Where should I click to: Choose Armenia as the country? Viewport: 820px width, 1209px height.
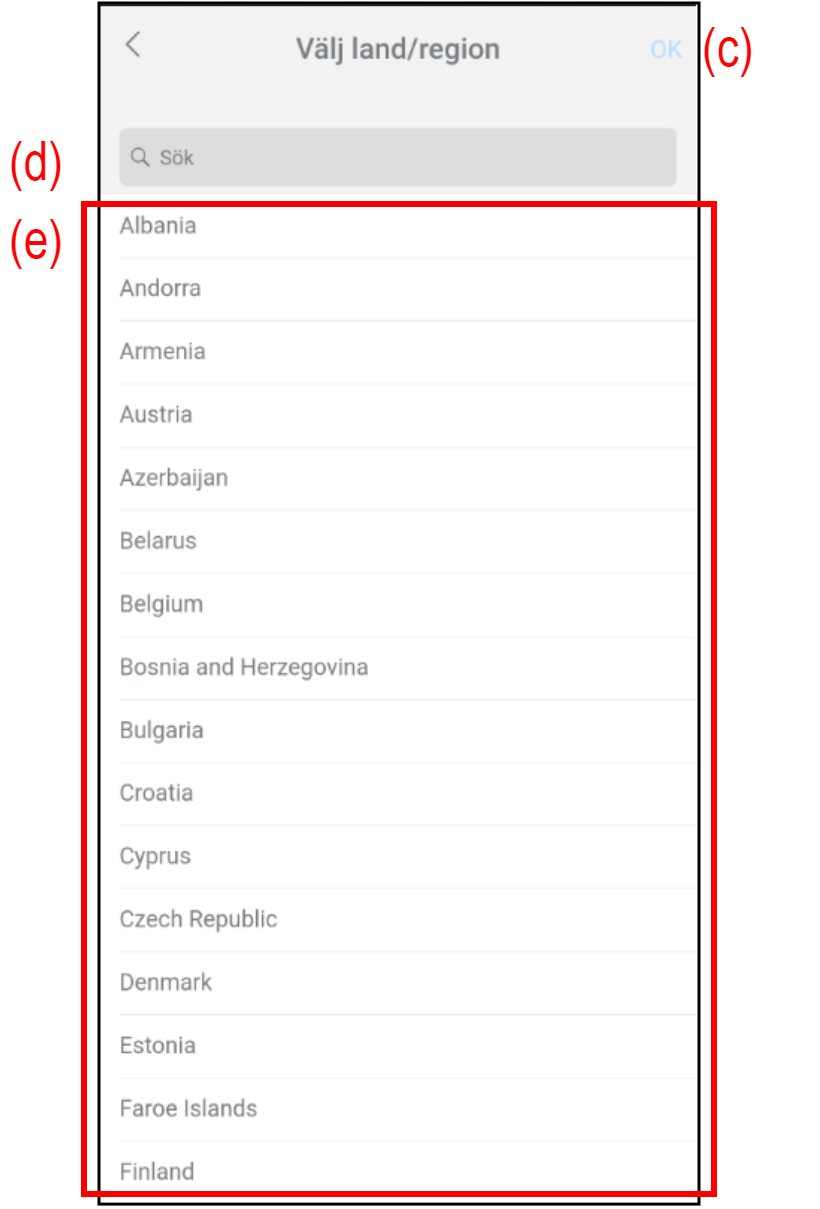pos(163,352)
